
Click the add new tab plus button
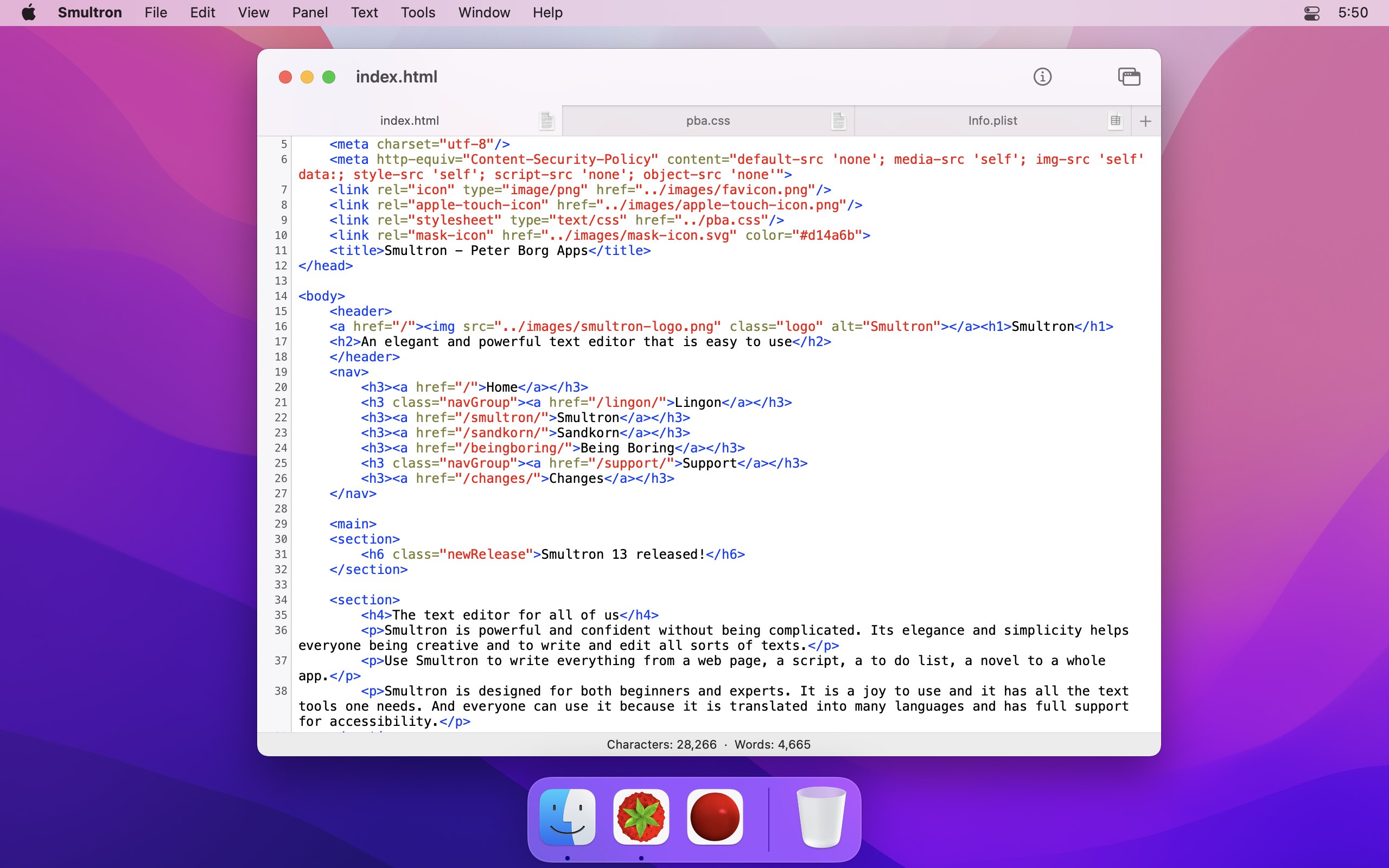1145,121
